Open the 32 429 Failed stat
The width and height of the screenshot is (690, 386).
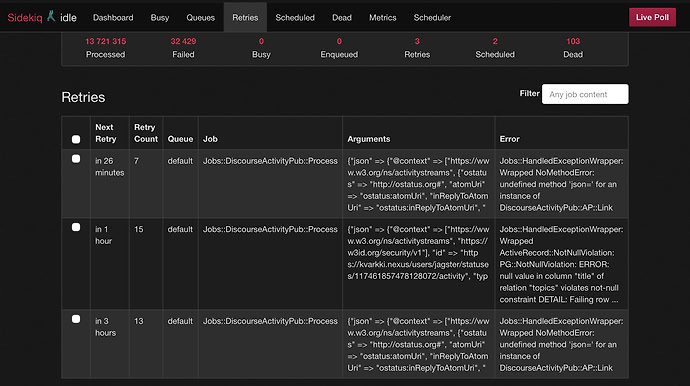click(x=183, y=48)
